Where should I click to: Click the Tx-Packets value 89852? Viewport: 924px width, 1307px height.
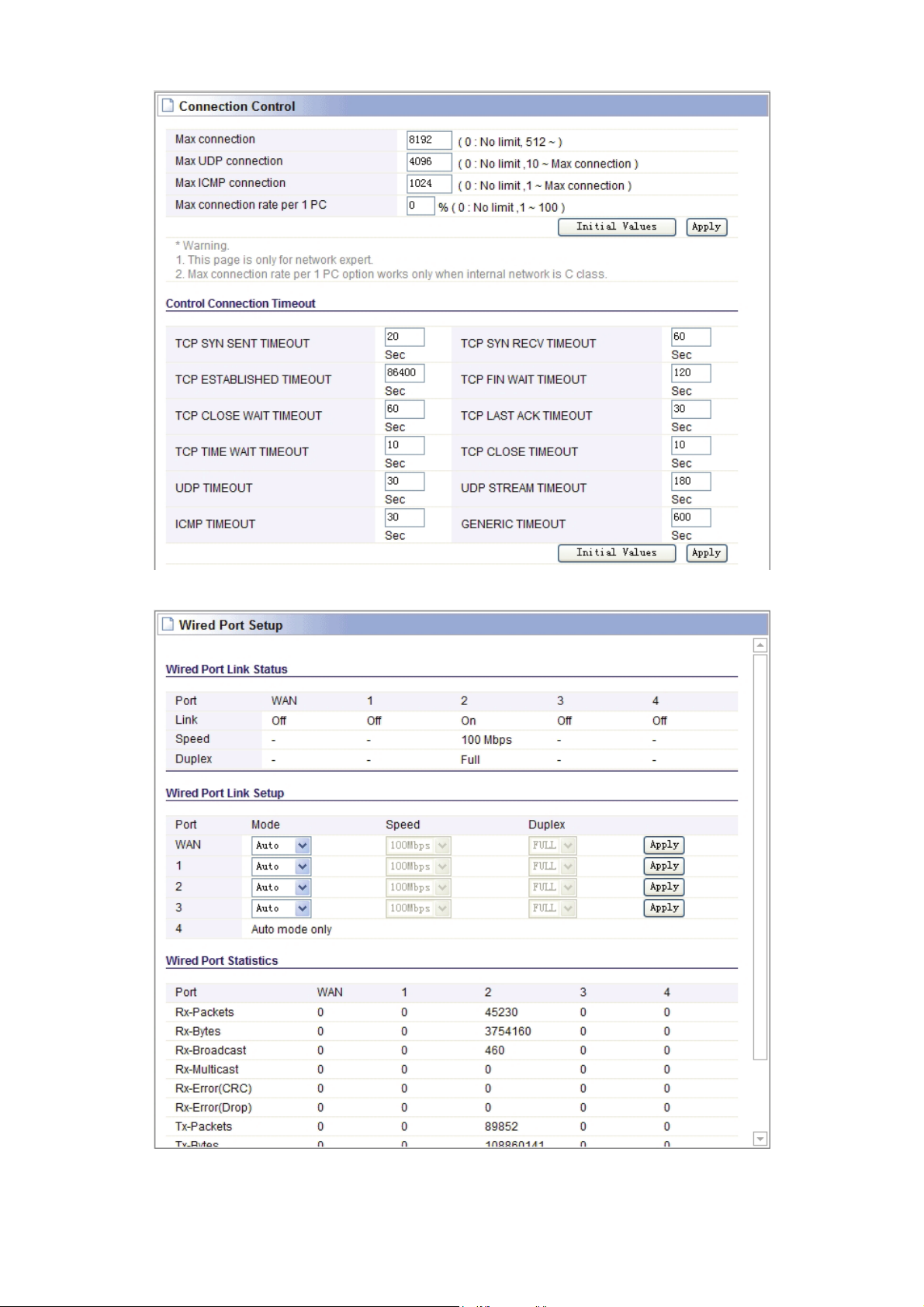coord(501,1126)
